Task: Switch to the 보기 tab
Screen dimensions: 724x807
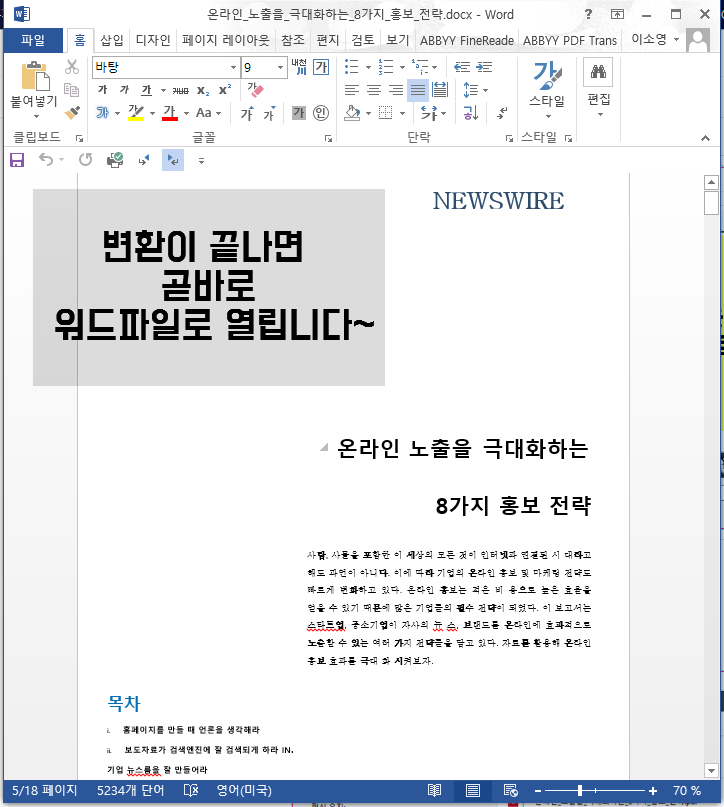Action: click(398, 40)
